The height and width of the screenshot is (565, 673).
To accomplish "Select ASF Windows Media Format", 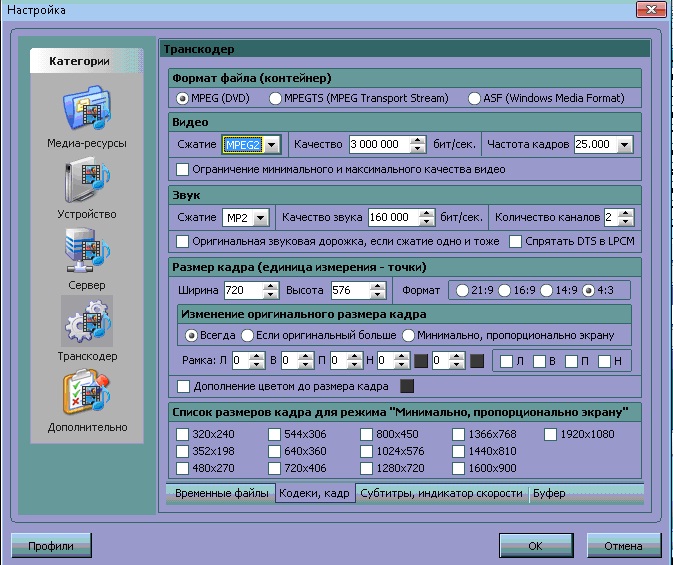I will pos(474,98).
